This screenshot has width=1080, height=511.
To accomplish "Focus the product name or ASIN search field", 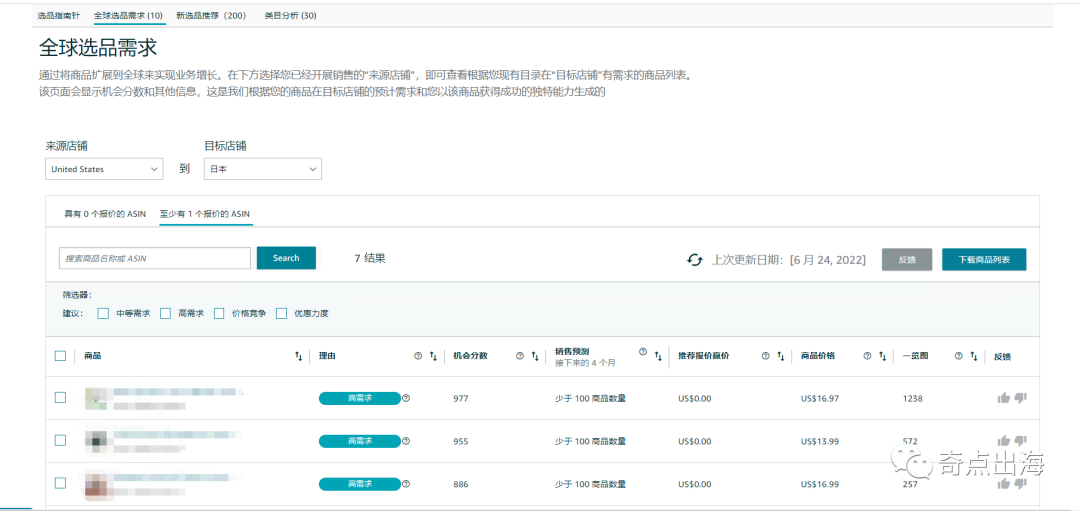I will [x=155, y=258].
